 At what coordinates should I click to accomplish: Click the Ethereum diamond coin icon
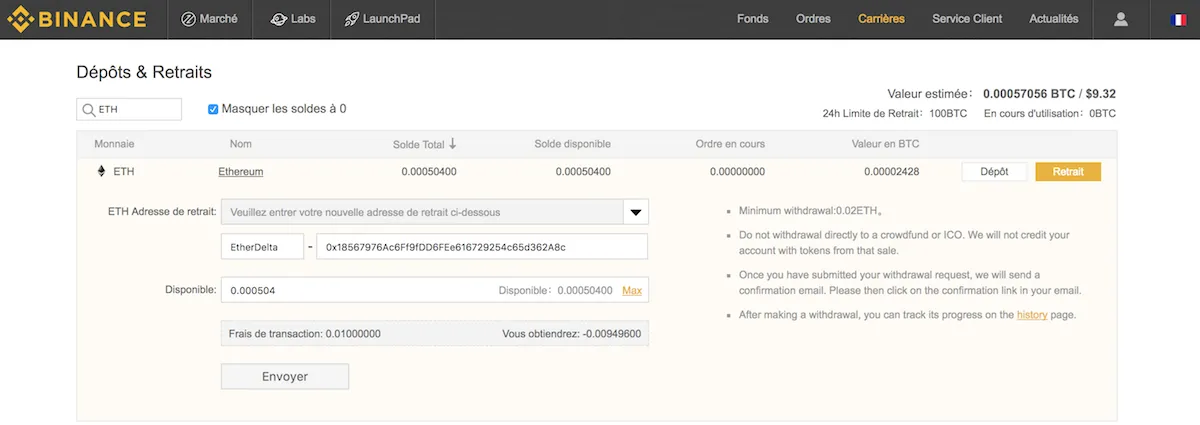(100, 171)
